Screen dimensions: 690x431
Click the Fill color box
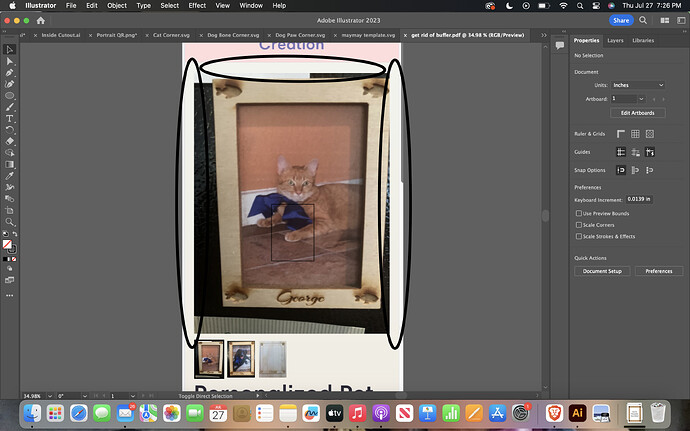(7, 244)
